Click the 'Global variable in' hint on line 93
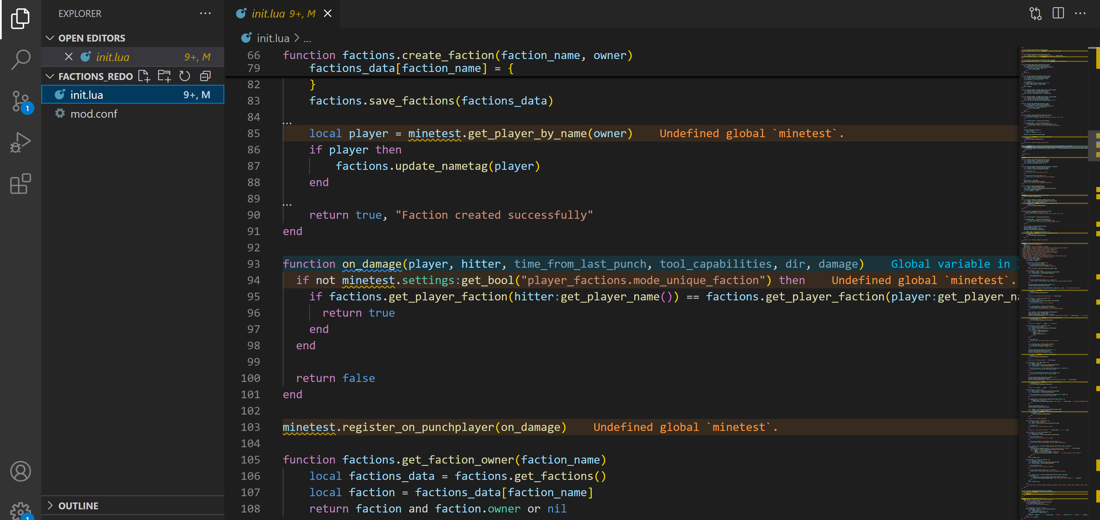The image size is (1100, 520). pos(953,264)
